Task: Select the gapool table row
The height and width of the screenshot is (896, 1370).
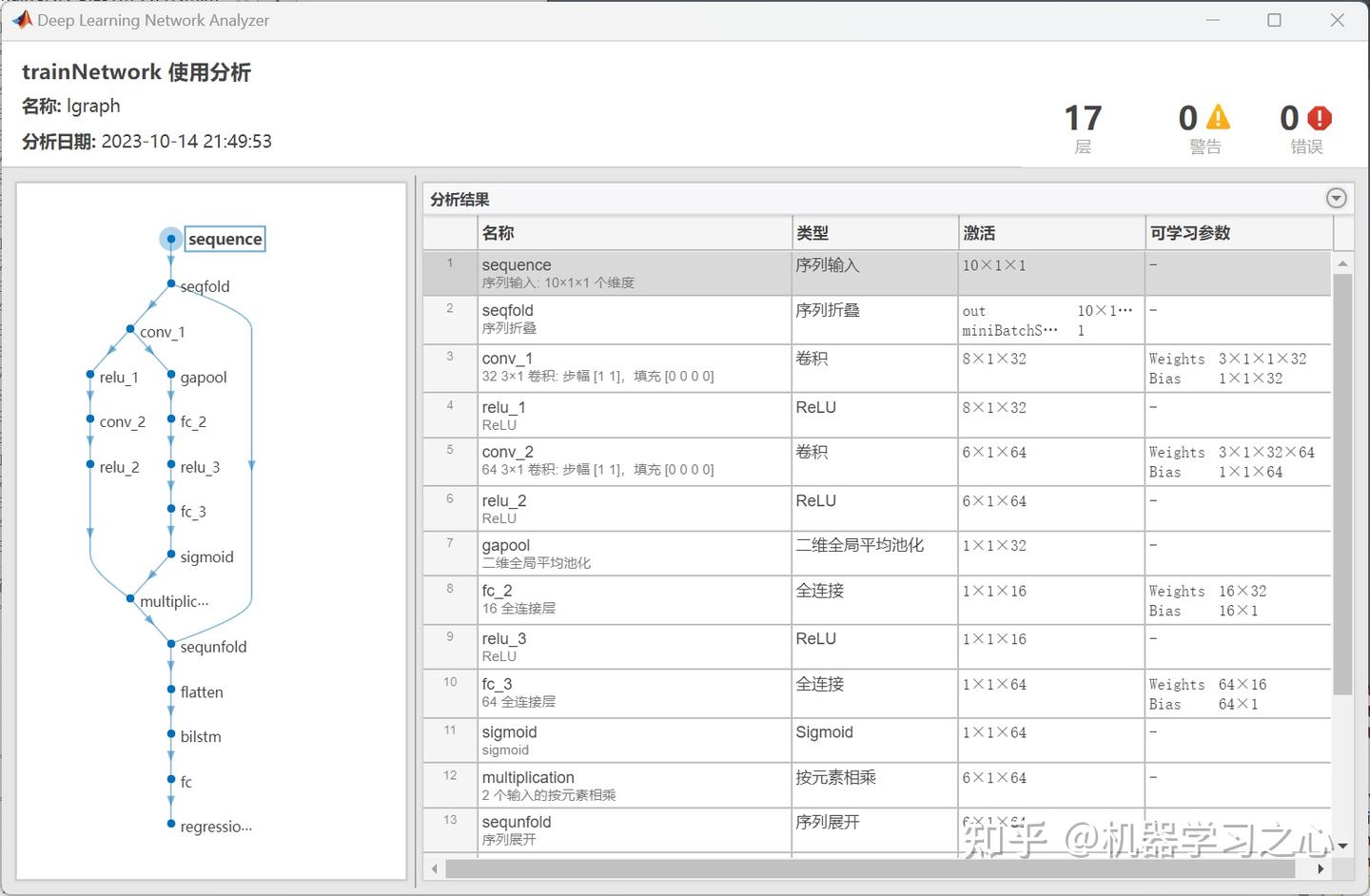Action: [877, 553]
